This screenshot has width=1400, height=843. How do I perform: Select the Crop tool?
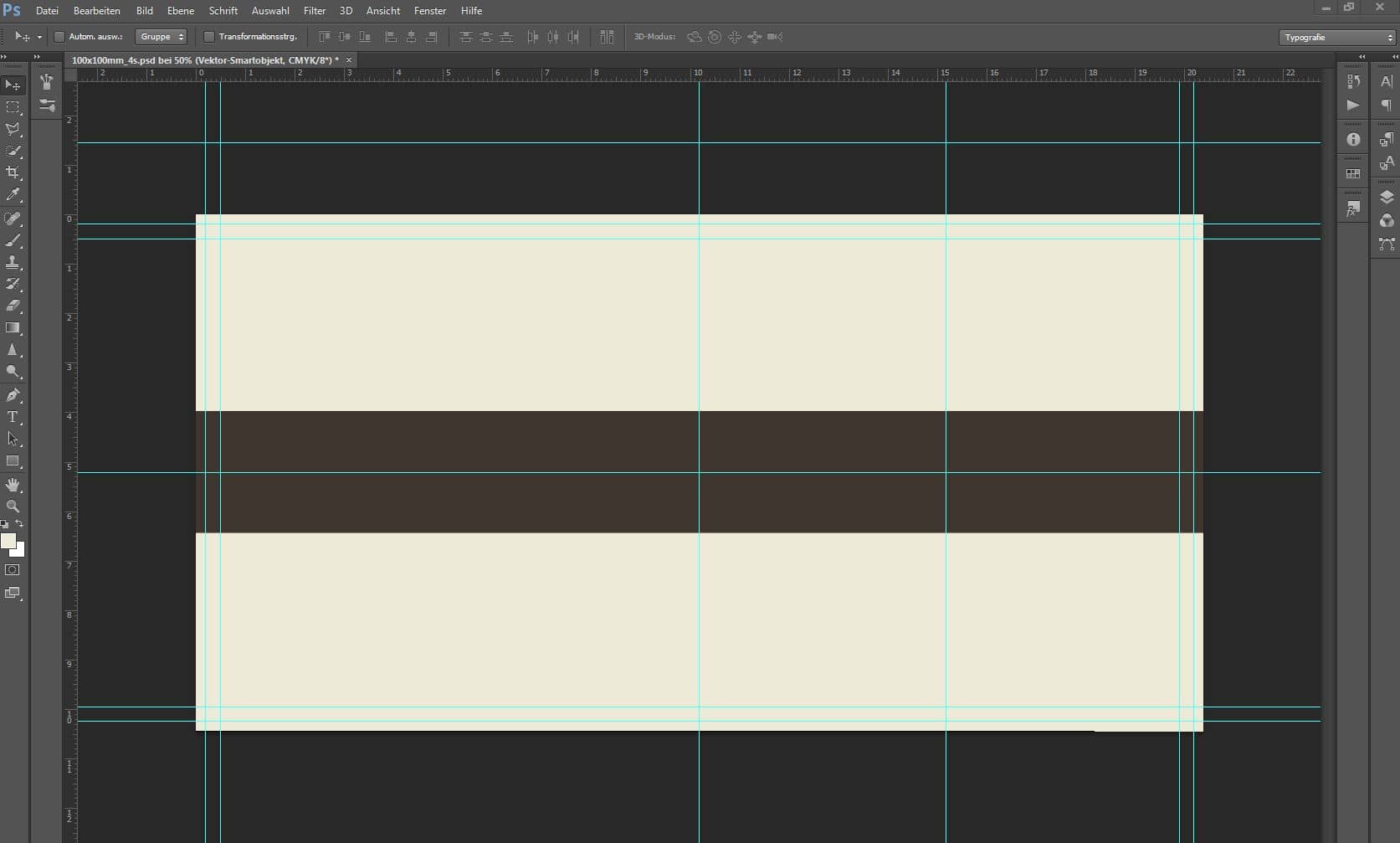coord(13,173)
